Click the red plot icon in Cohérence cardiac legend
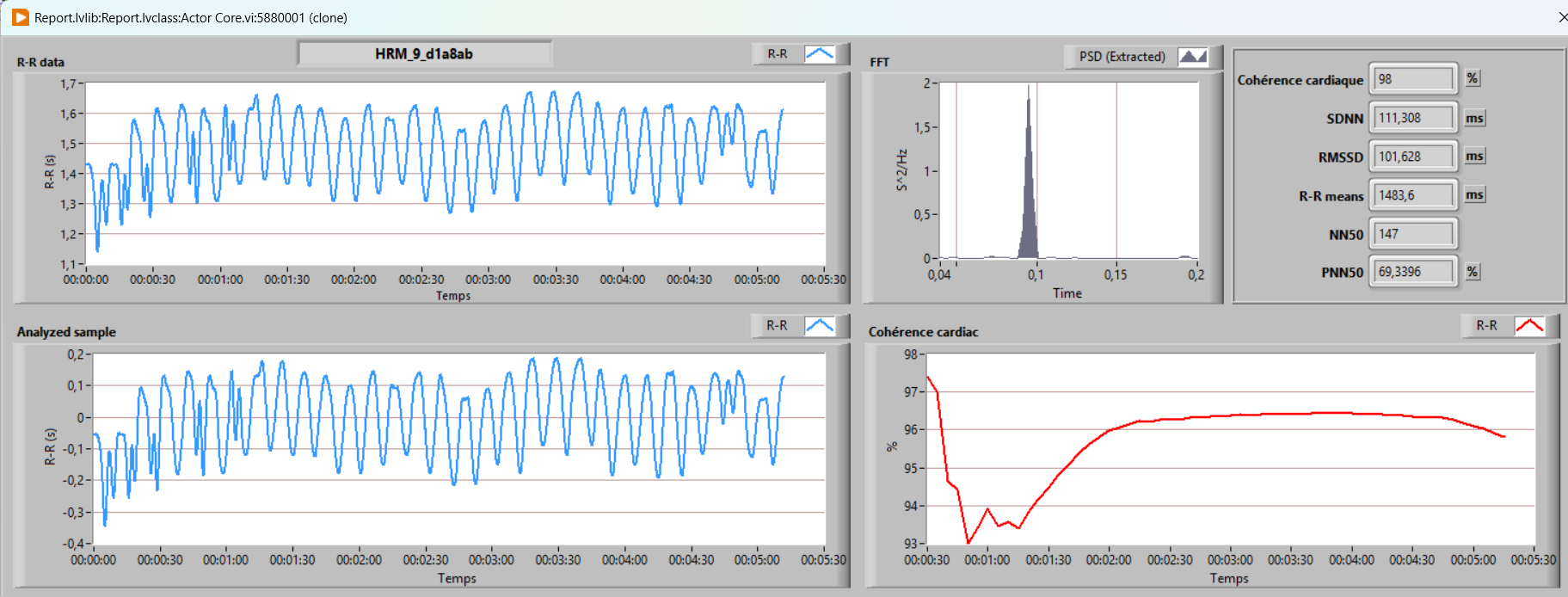Screen dimensions: 1568x597 coord(1528,325)
